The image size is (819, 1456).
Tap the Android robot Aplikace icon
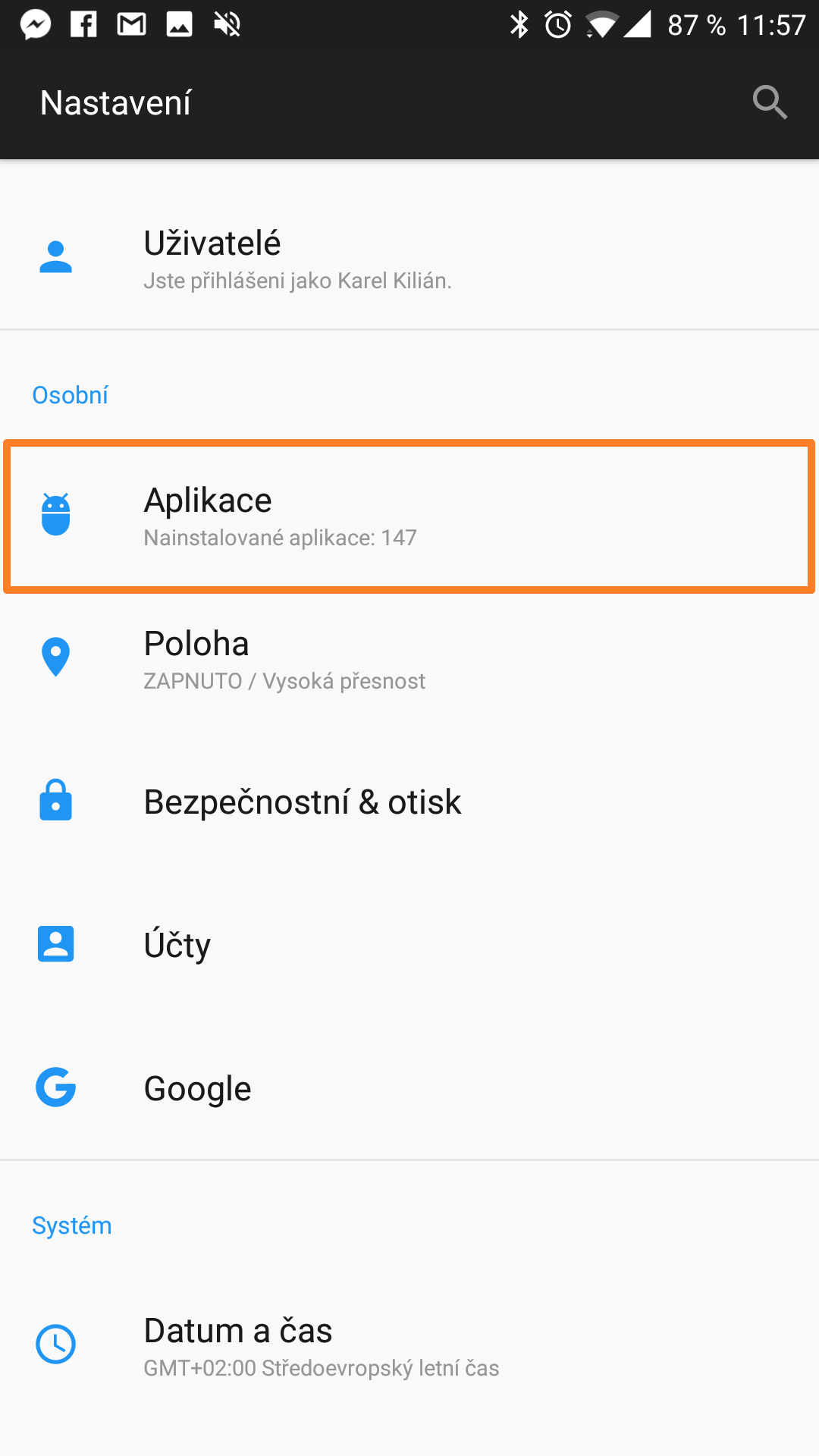coord(55,514)
